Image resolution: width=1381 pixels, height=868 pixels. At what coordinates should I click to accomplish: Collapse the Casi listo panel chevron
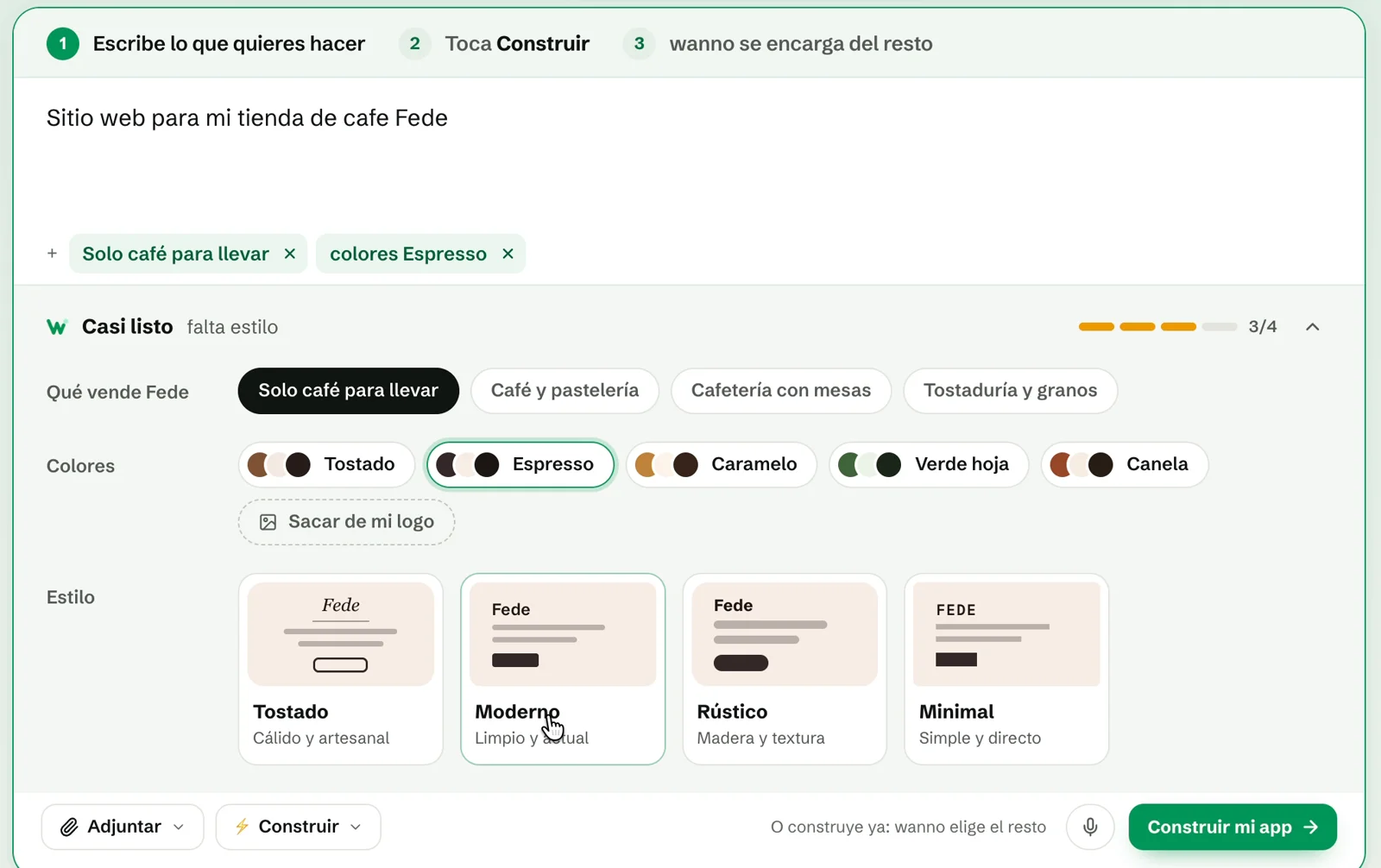[x=1312, y=327]
